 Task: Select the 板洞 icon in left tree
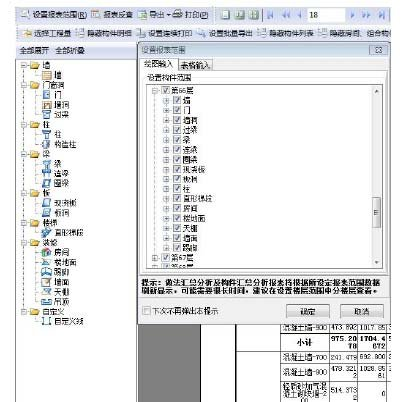[47, 213]
